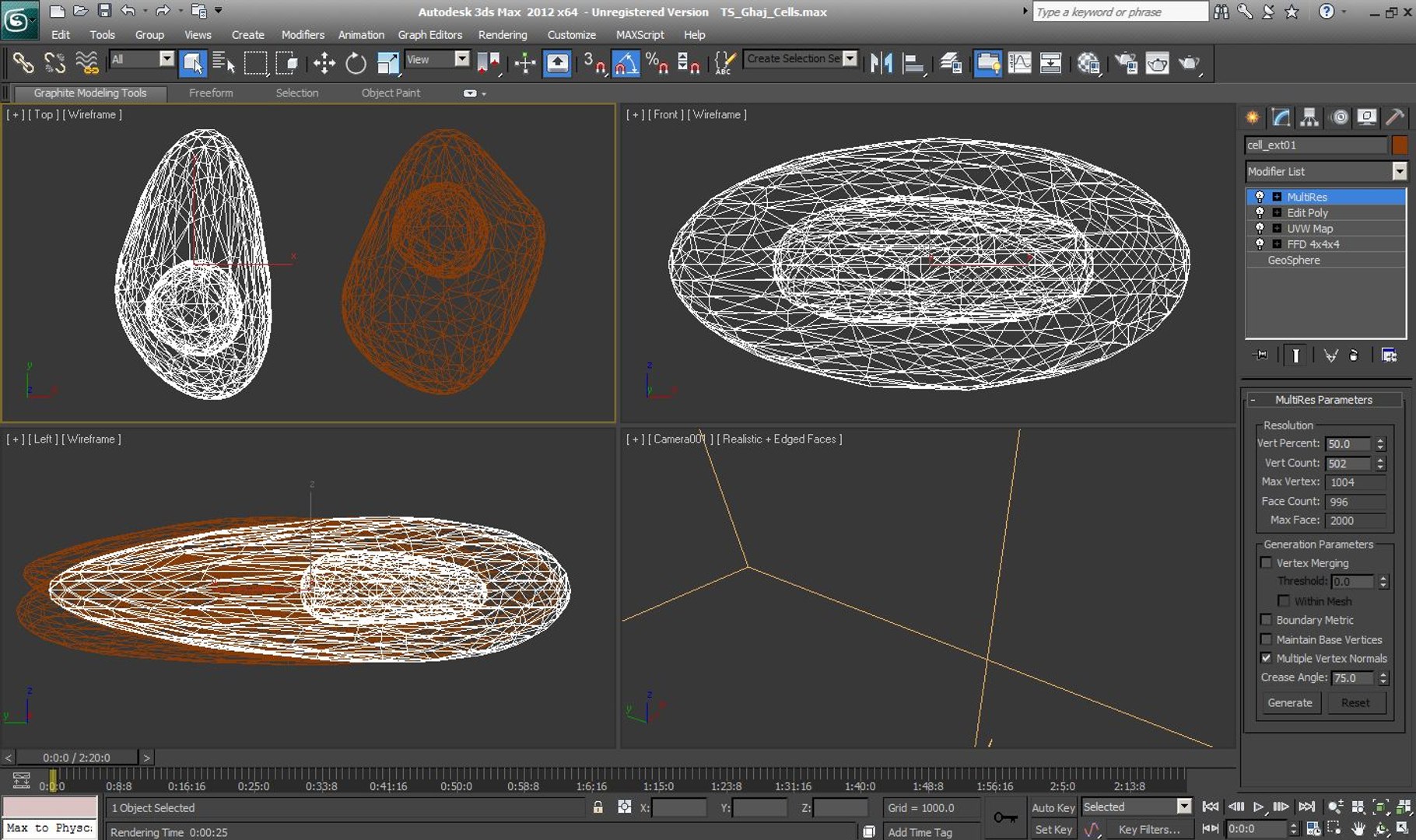Expand the Edit Poly modifier sub-objects
1416x840 pixels.
(x=1277, y=213)
